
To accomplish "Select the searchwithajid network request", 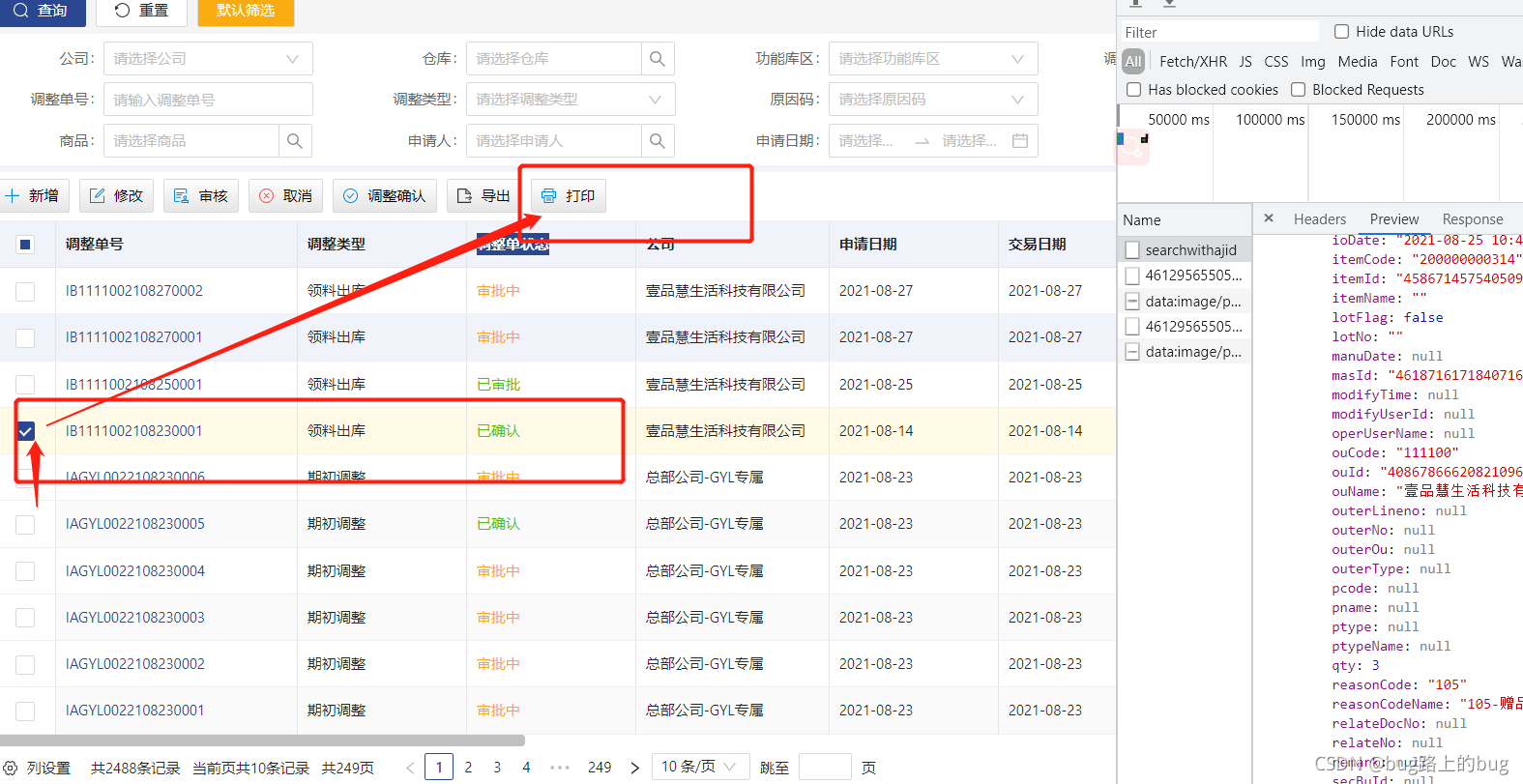I will click(x=1186, y=250).
